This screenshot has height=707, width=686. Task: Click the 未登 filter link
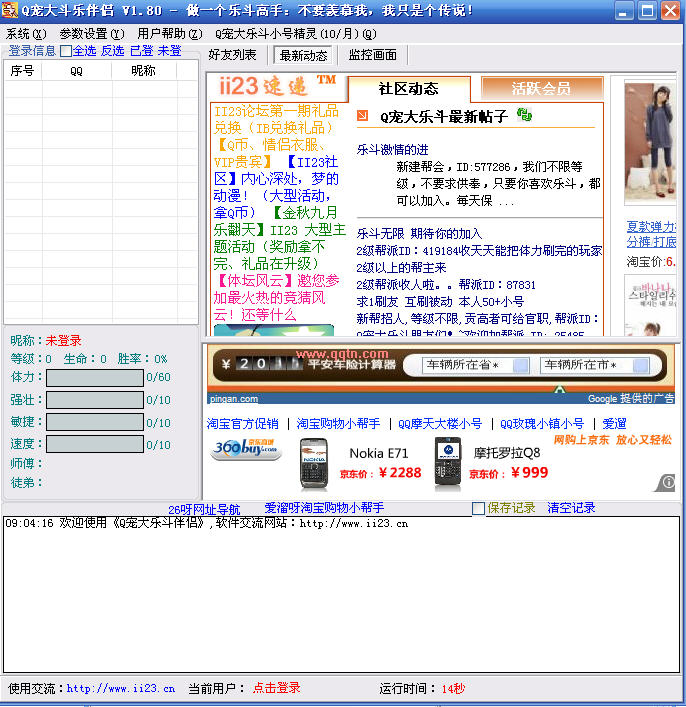pyautogui.click(x=170, y=50)
